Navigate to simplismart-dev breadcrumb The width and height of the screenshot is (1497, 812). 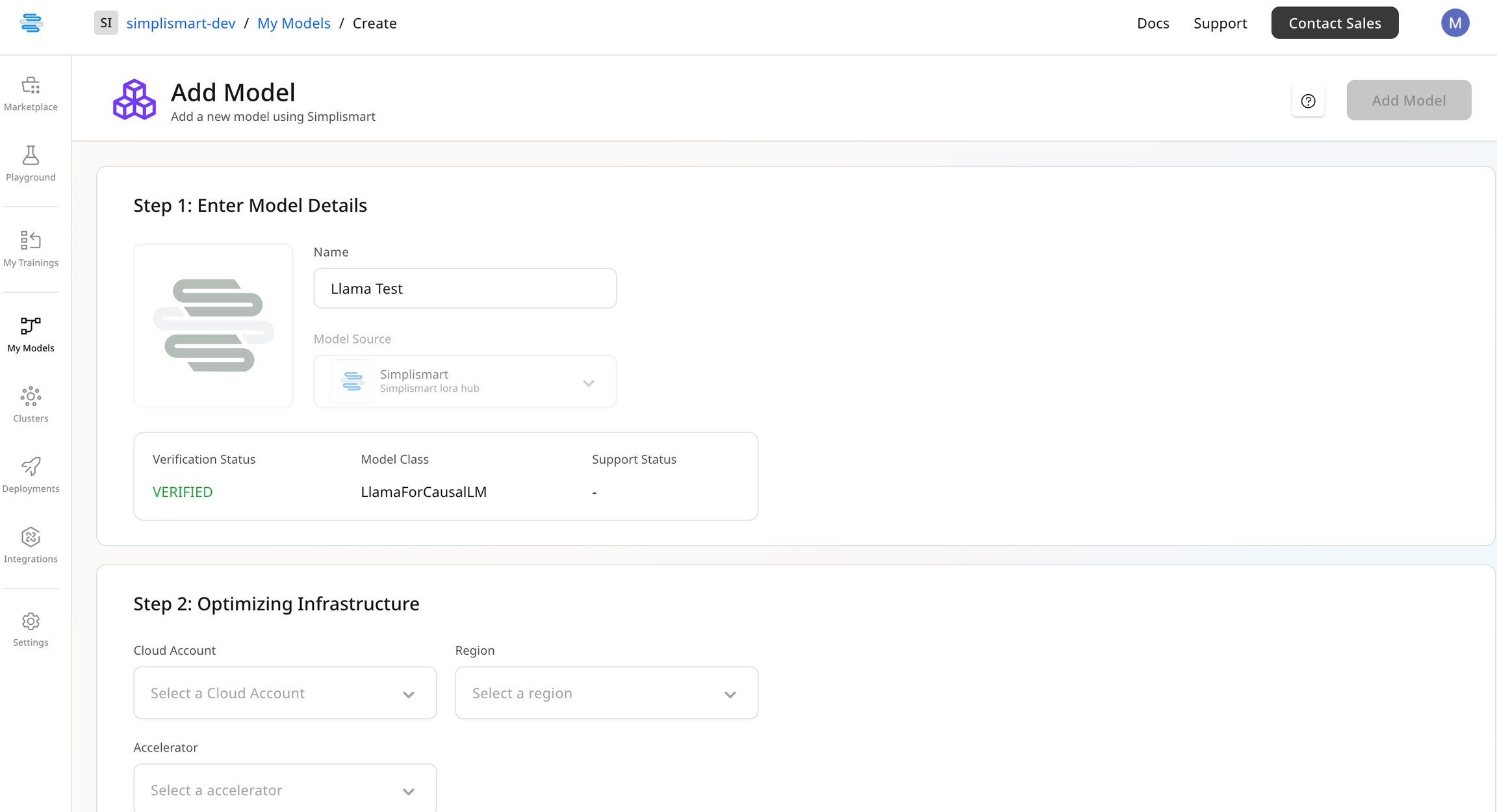tap(181, 23)
